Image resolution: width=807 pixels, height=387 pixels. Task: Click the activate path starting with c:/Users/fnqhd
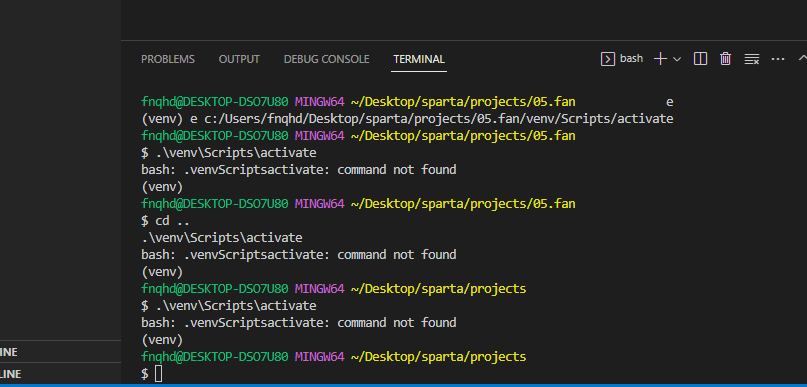(438, 119)
